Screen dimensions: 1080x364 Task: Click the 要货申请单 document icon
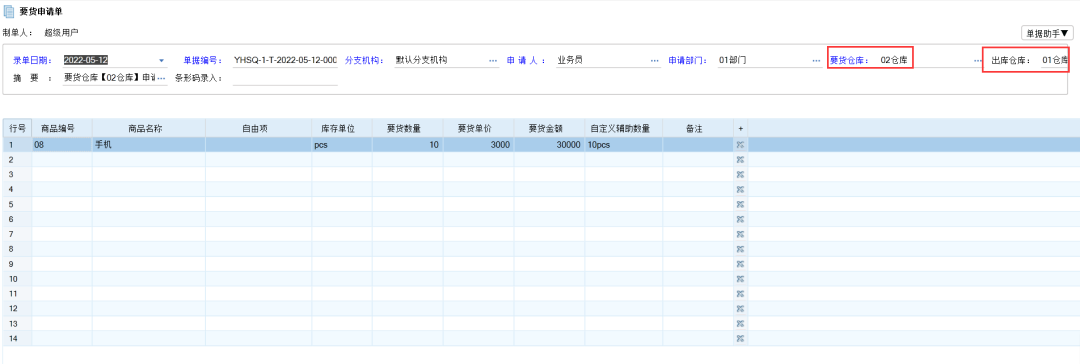pos(9,12)
